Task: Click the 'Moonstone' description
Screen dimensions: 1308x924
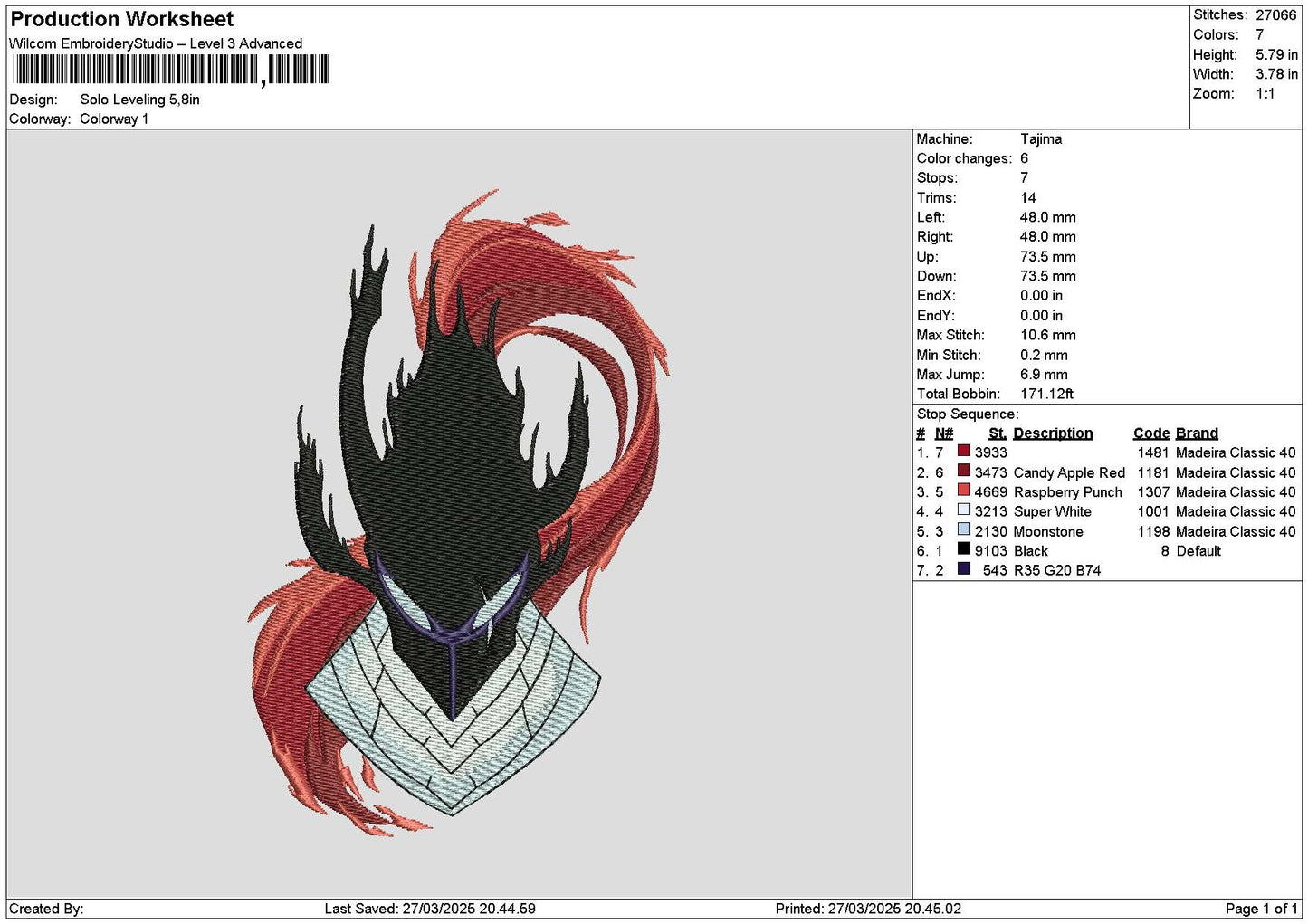Action: point(1048,531)
